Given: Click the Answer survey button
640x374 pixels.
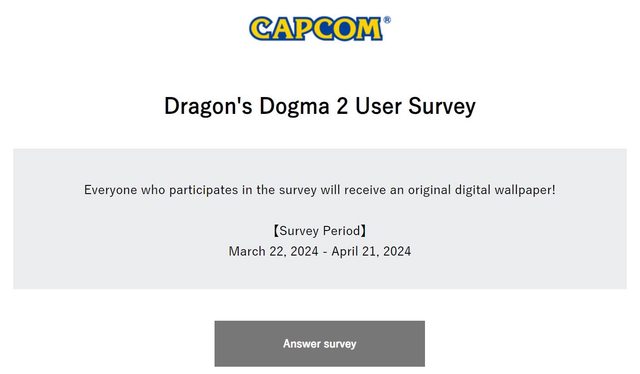Looking at the screenshot, I should coord(320,343).
